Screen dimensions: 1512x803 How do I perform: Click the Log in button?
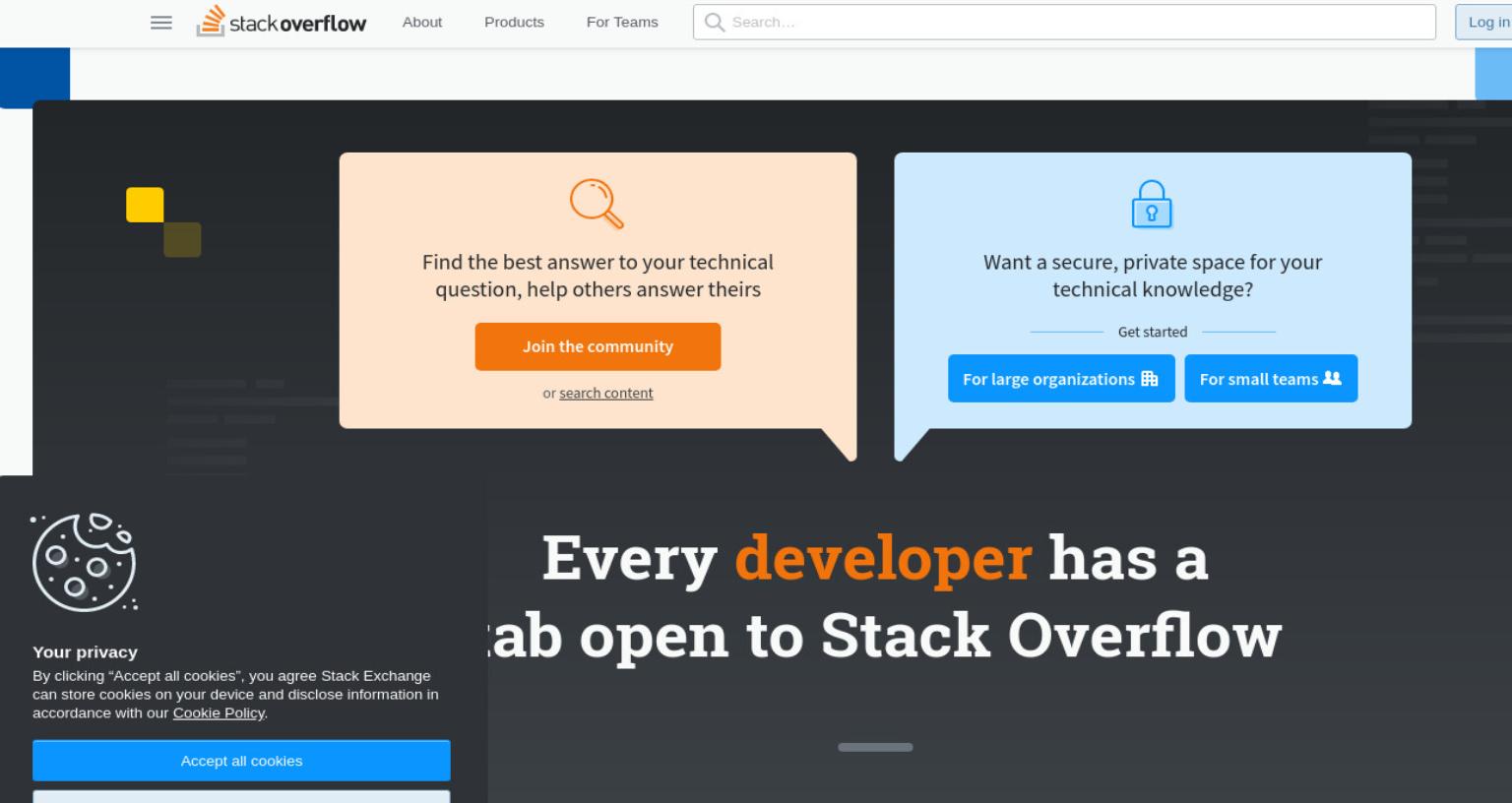coord(1484,22)
